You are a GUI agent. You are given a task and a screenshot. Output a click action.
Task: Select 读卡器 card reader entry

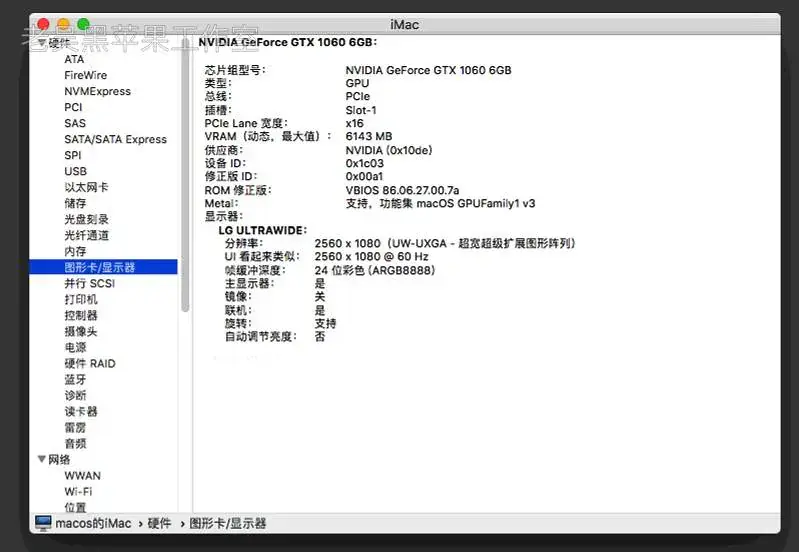[81, 411]
